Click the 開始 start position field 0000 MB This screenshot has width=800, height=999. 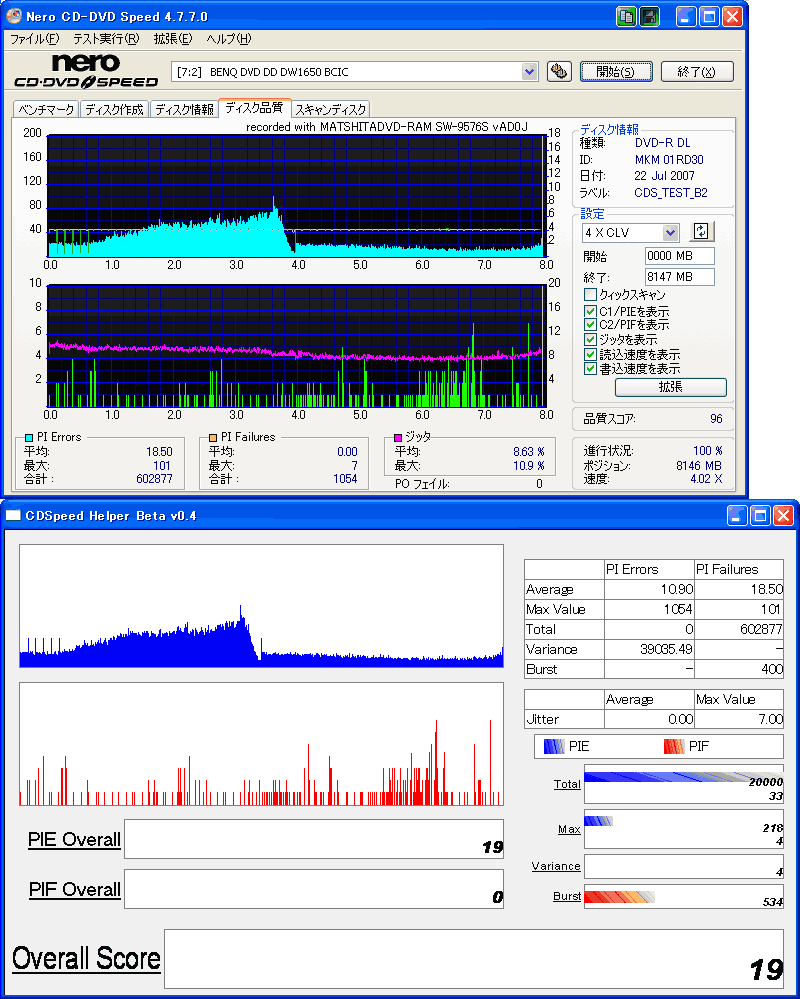tap(680, 256)
